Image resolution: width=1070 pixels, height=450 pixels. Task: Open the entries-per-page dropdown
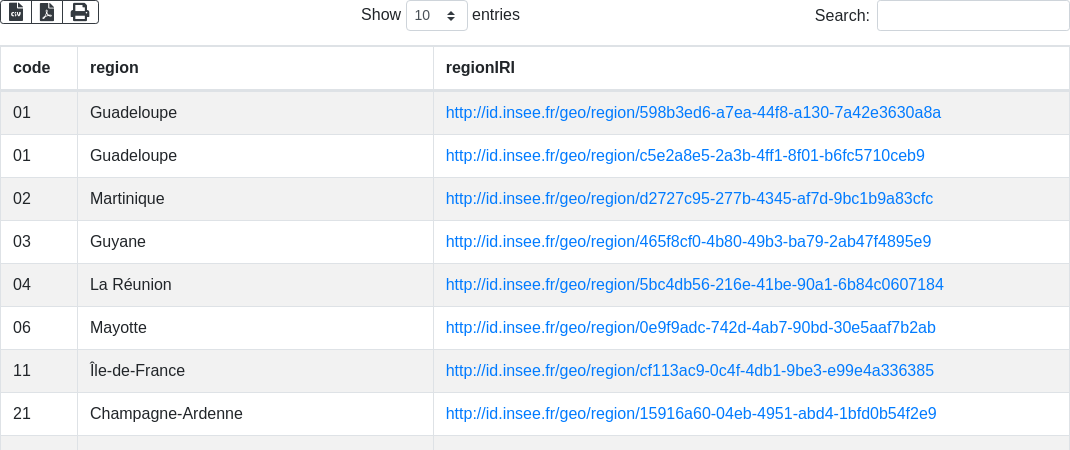point(437,16)
